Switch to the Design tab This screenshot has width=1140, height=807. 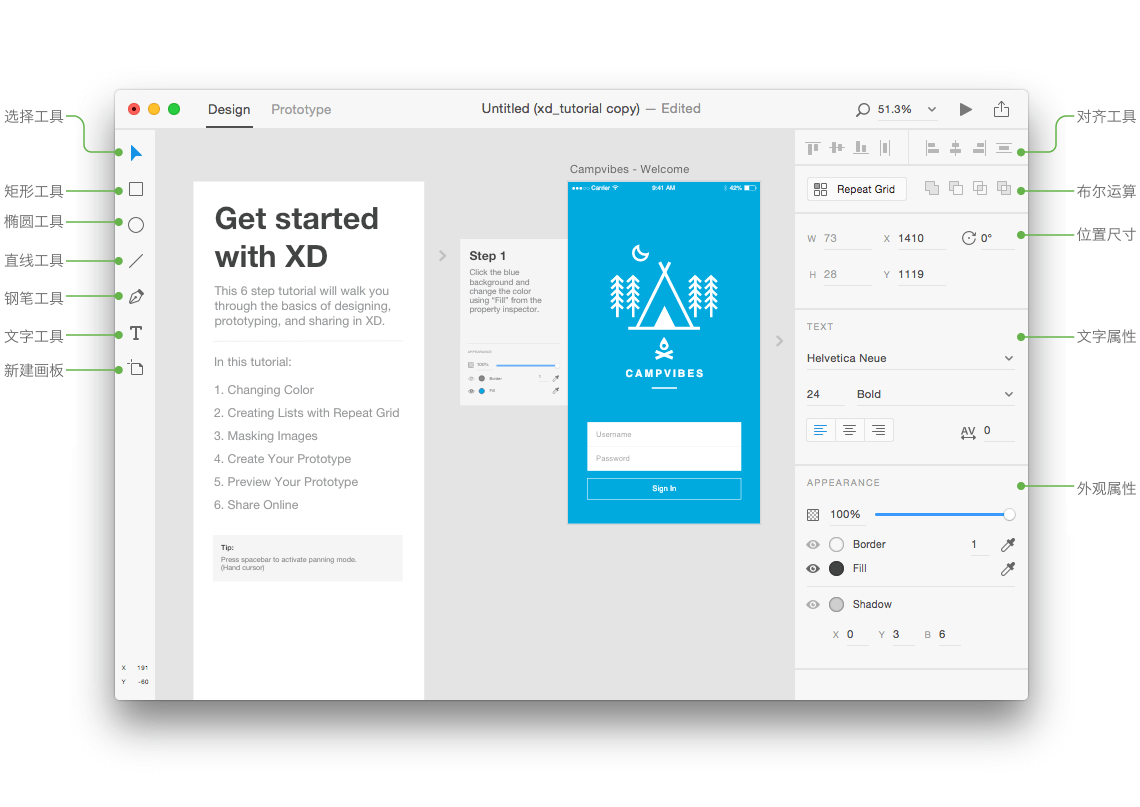click(229, 110)
